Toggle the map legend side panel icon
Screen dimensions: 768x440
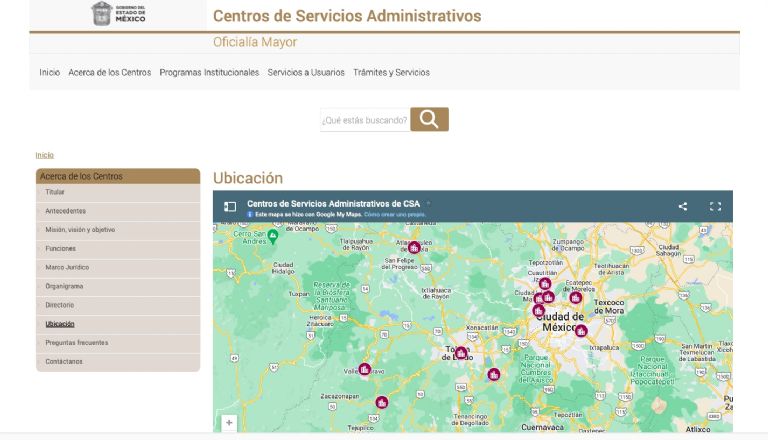(230, 206)
